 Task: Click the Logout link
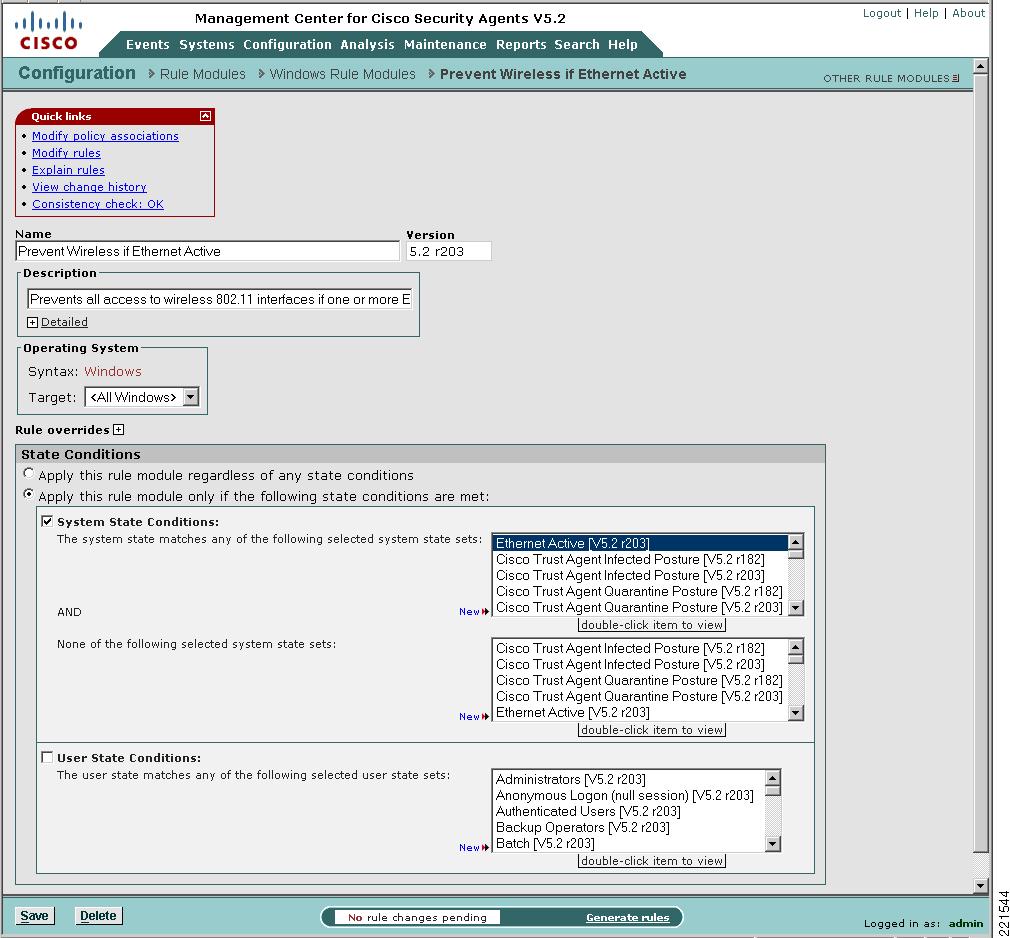882,13
